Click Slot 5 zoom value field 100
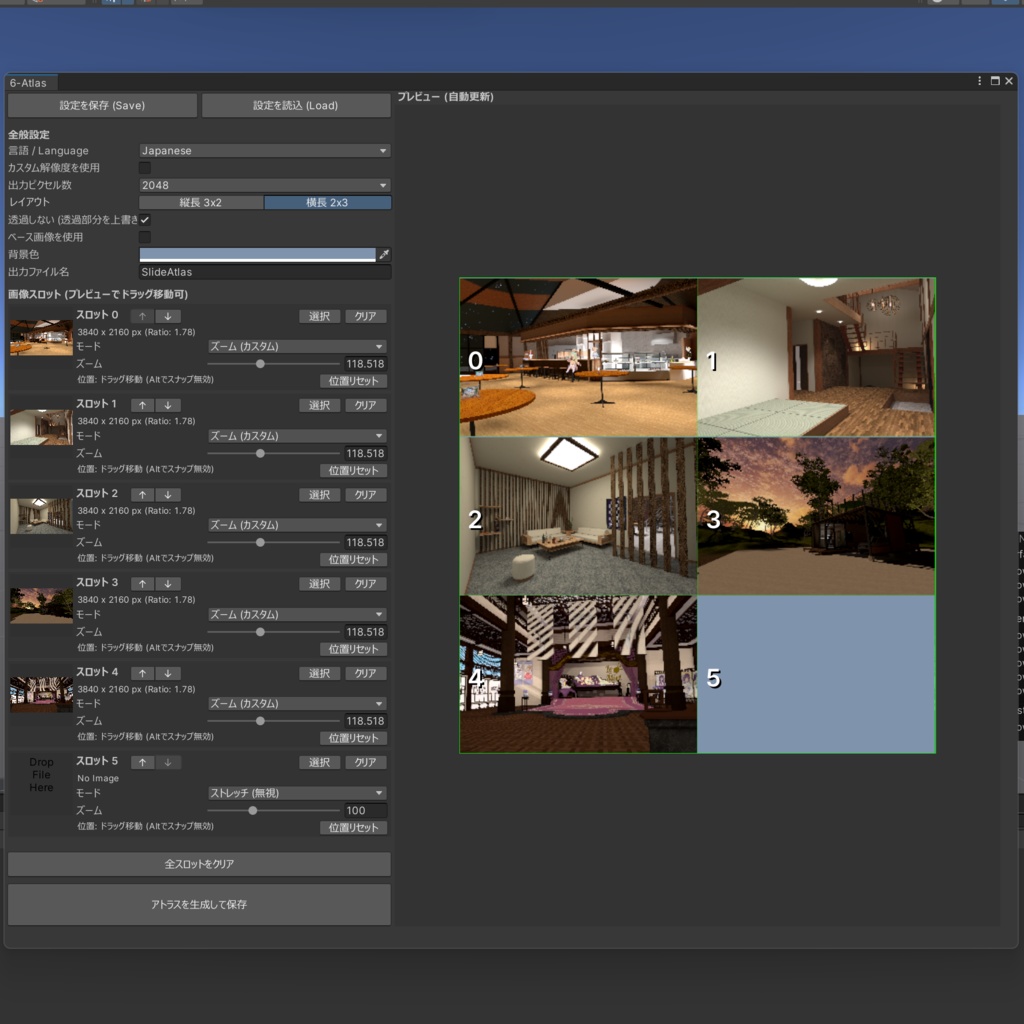The width and height of the screenshot is (1024, 1024). (365, 810)
